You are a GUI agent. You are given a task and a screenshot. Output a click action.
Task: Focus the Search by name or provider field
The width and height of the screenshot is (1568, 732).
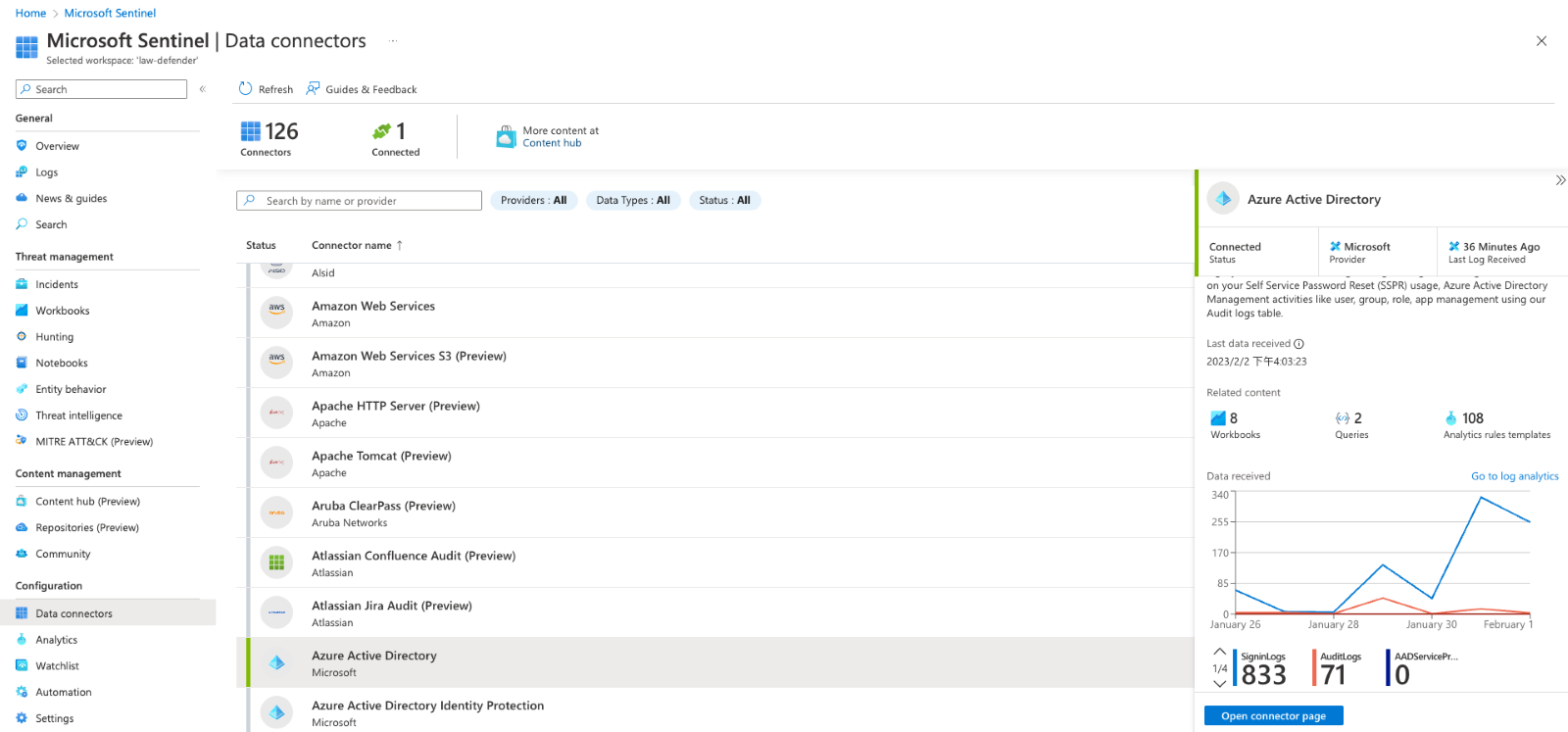[x=359, y=201]
